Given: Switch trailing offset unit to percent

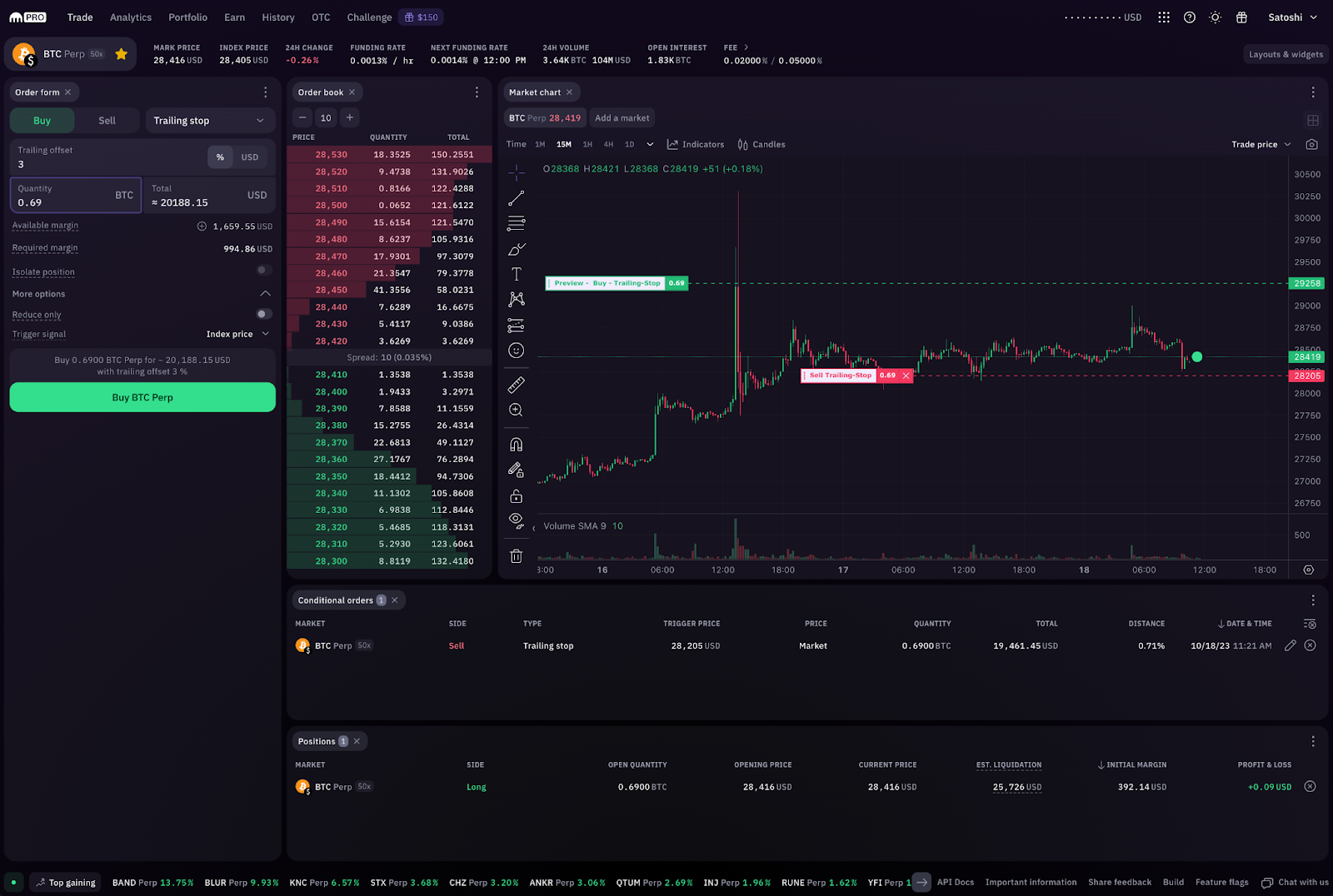Looking at the screenshot, I should point(220,157).
